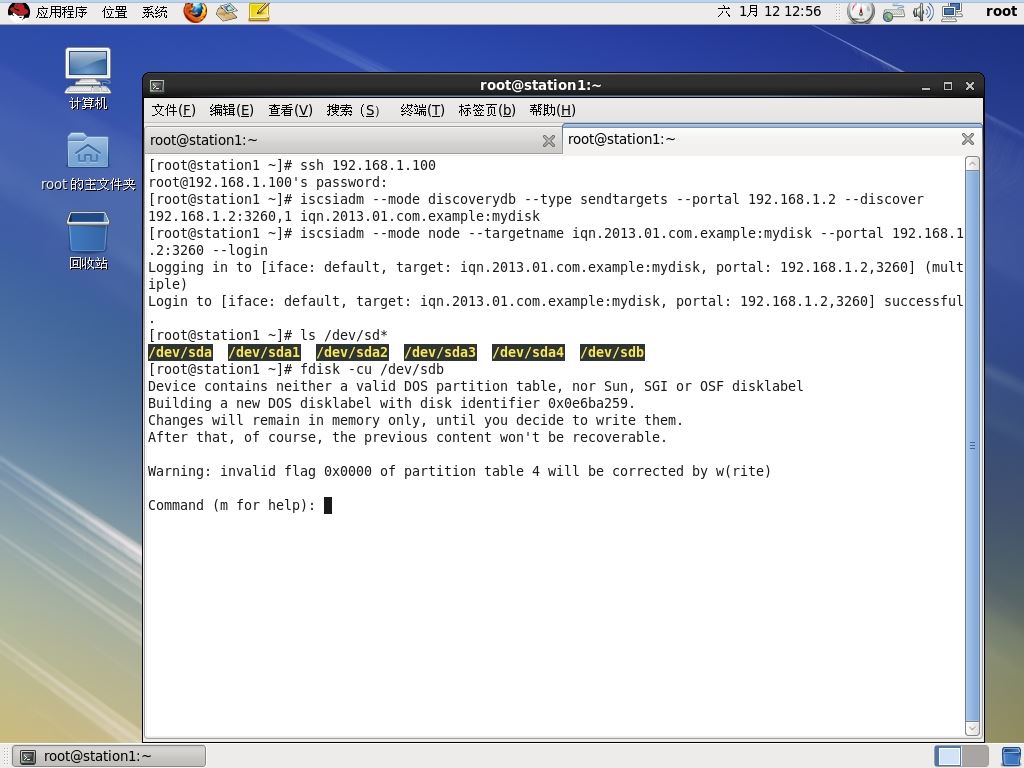Click the ls /dev/sd* command line
Viewport: 1024px width, 768px height.
click(x=268, y=336)
